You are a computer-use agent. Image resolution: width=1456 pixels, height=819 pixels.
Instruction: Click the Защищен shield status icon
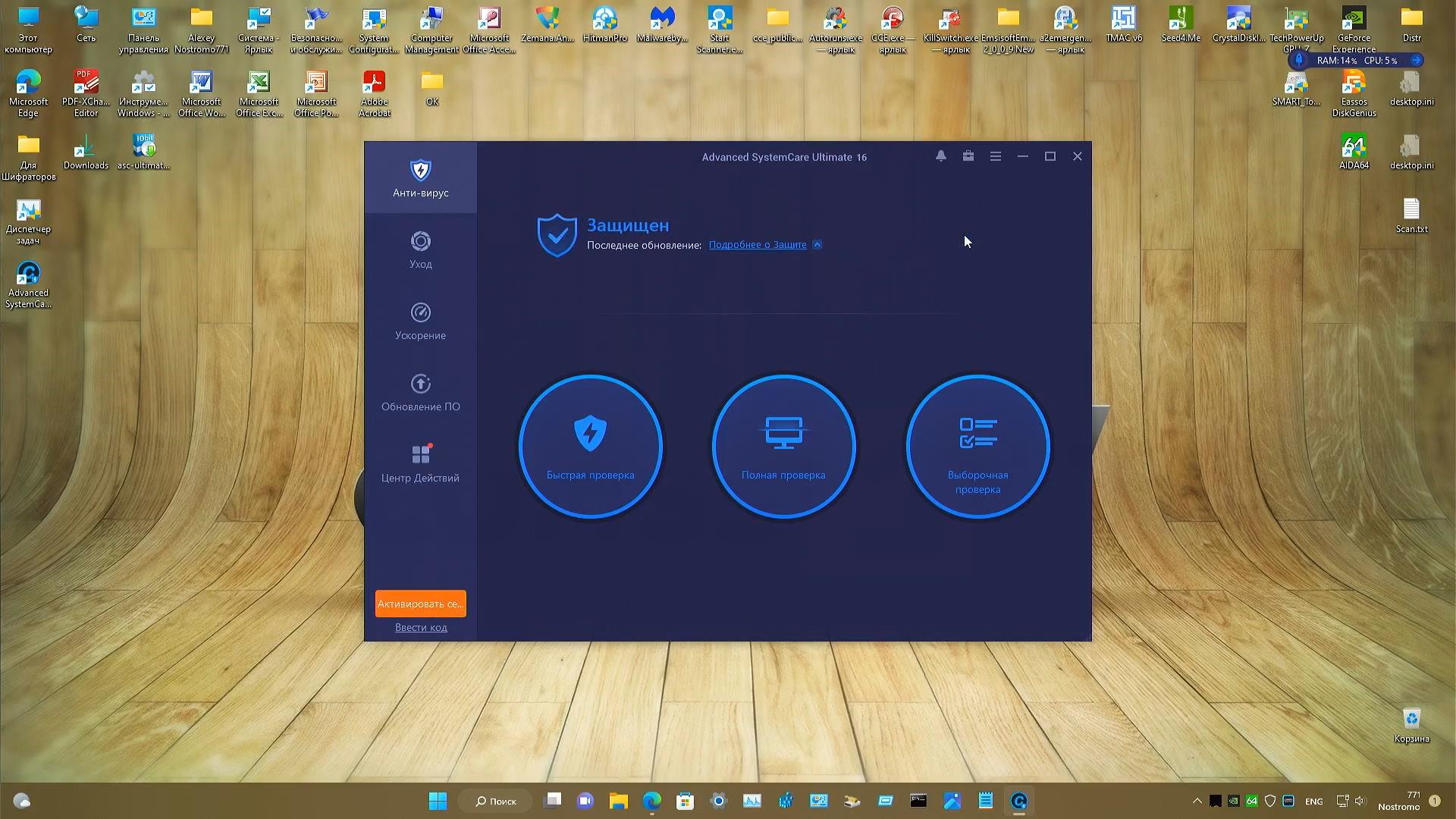[x=557, y=235]
